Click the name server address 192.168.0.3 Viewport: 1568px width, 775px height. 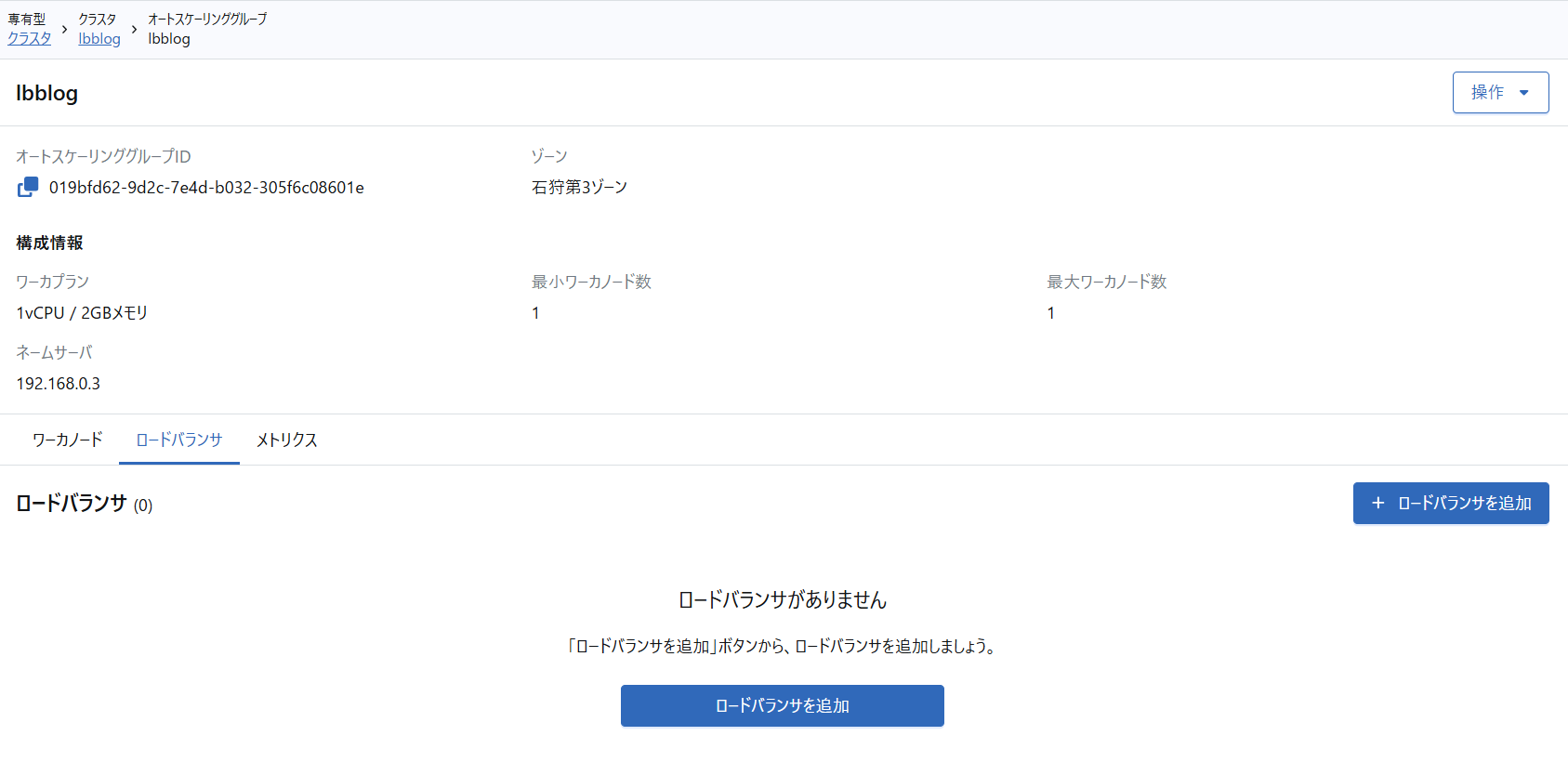[x=59, y=383]
